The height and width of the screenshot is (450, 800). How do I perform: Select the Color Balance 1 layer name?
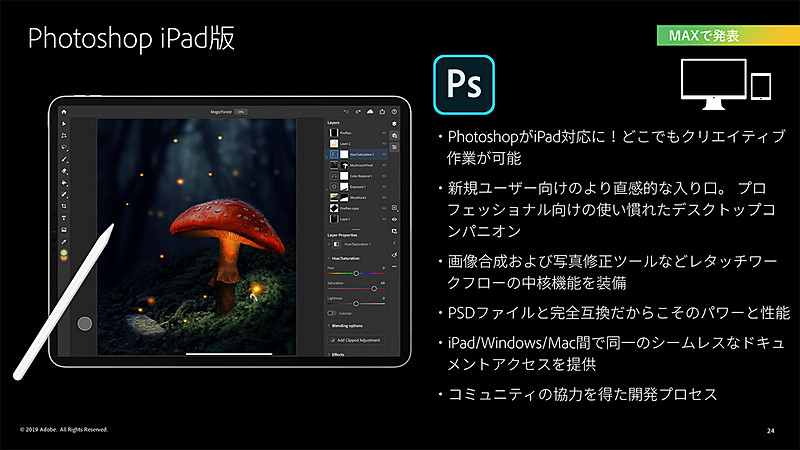(x=361, y=176)
